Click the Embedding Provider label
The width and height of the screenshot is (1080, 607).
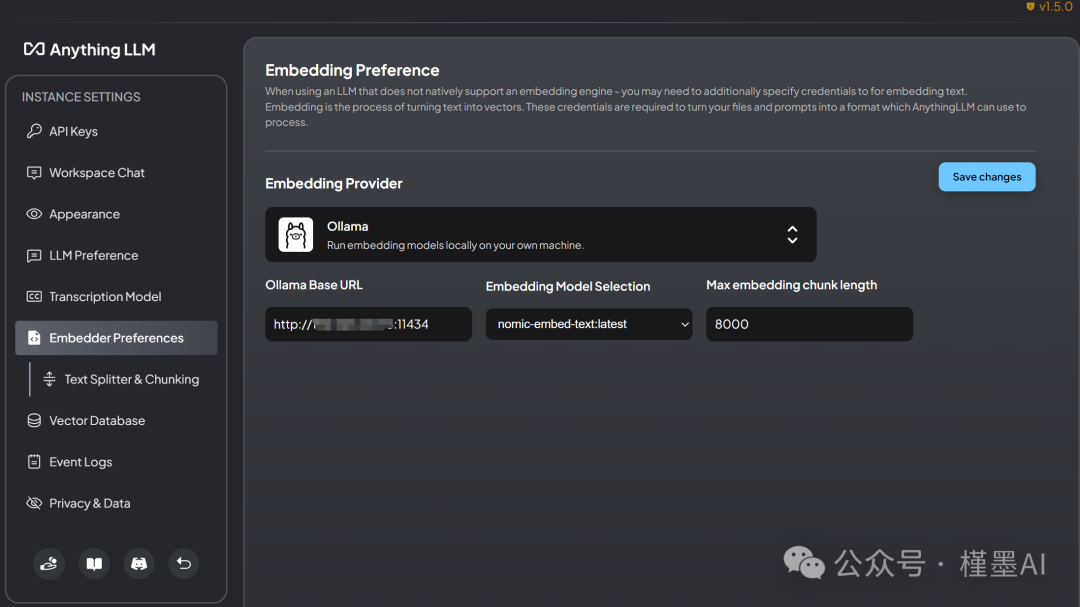(x=333, y=183)
